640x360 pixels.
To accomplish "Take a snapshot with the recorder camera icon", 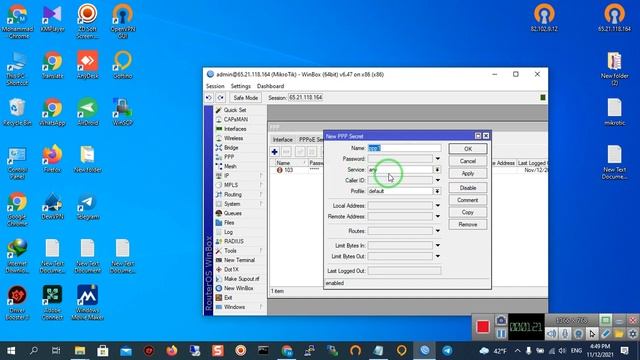I will tap(501, 320).
